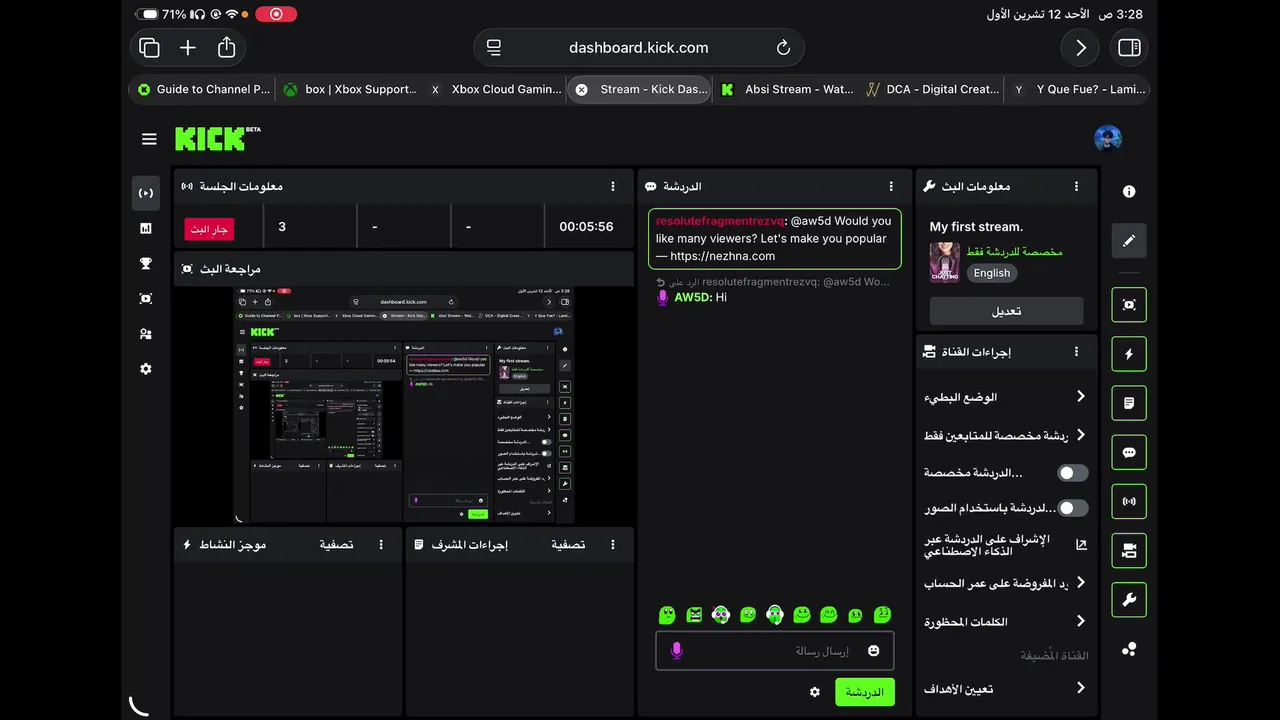Viewport: 1280px width, 720px height.
Task: Switch to DCA - Digital Creat... tab
Action: click(x=932, y=89)
